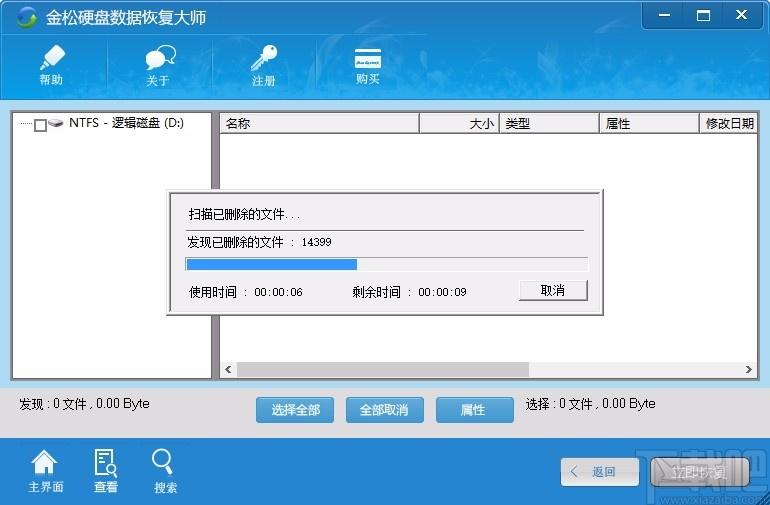Screen dimensions: 770x505
Task: Close the 金松硬盘数据恢复大师 window
Action: (742, 16)
